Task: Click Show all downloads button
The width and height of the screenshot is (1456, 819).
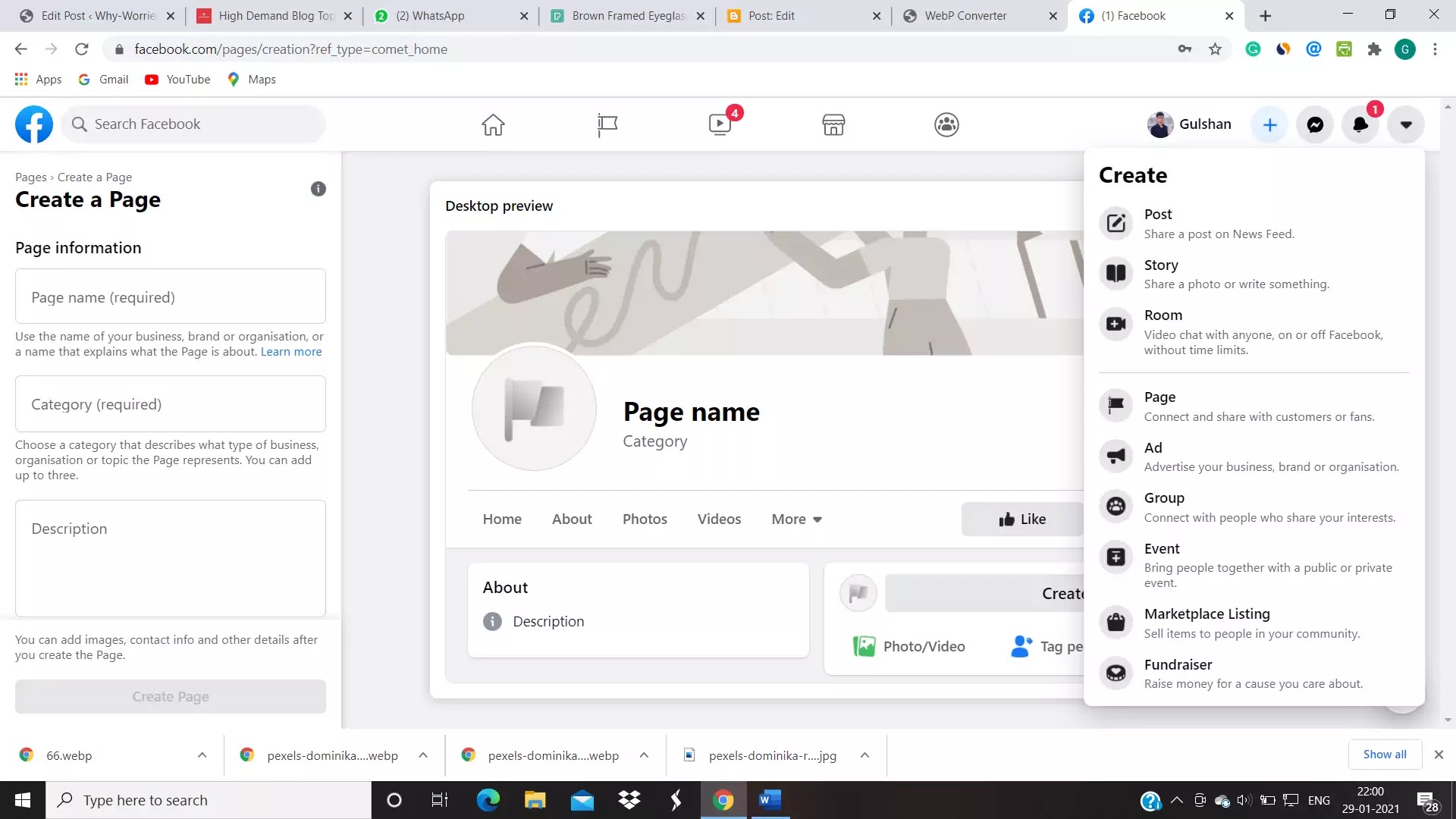Action: pyautogui.click(x=1385, y=755)
